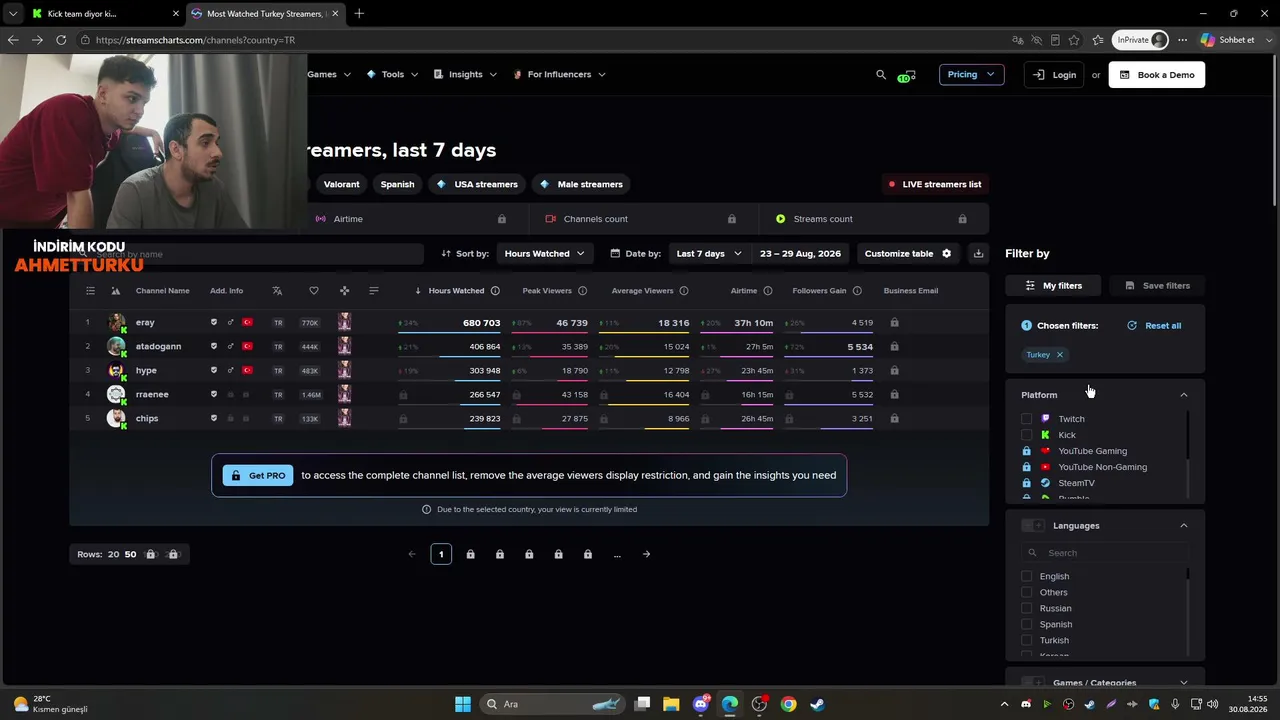Click the Login button
The image size is (1280, 720).
(x=1054, y=75)
